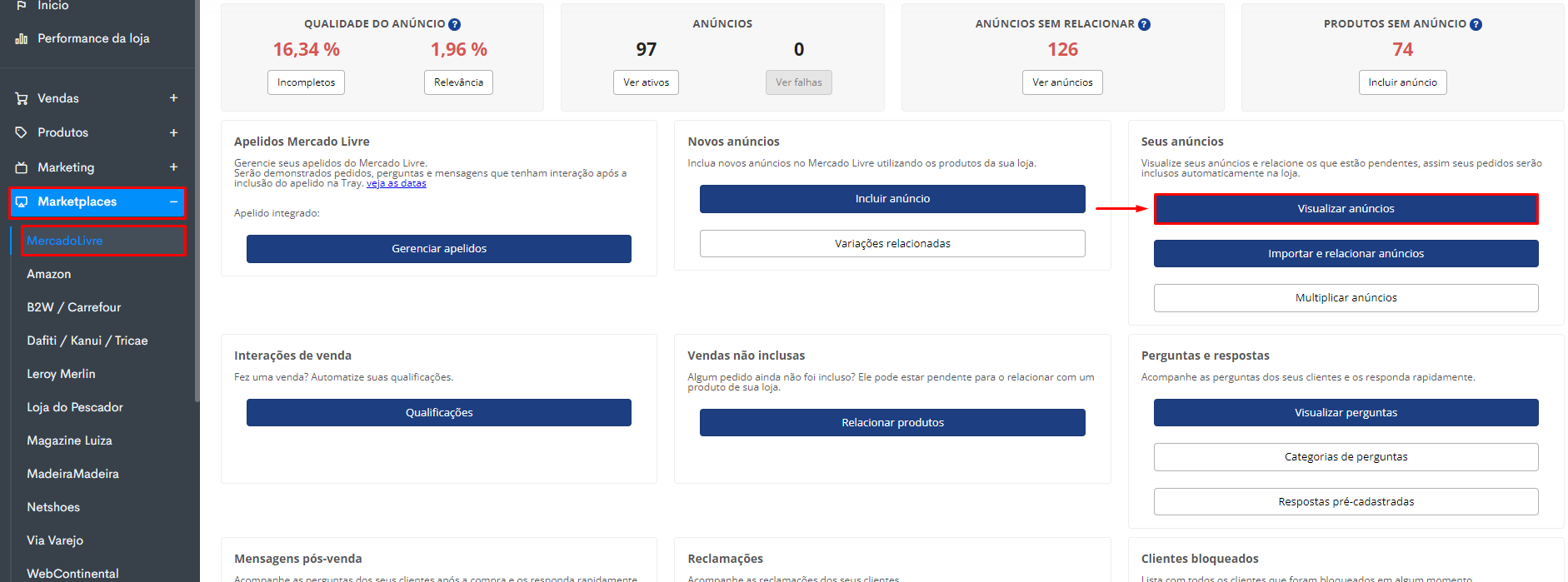The image size is (1568, 582).
Task: Click the Relevância button
Action: point(458,82)
